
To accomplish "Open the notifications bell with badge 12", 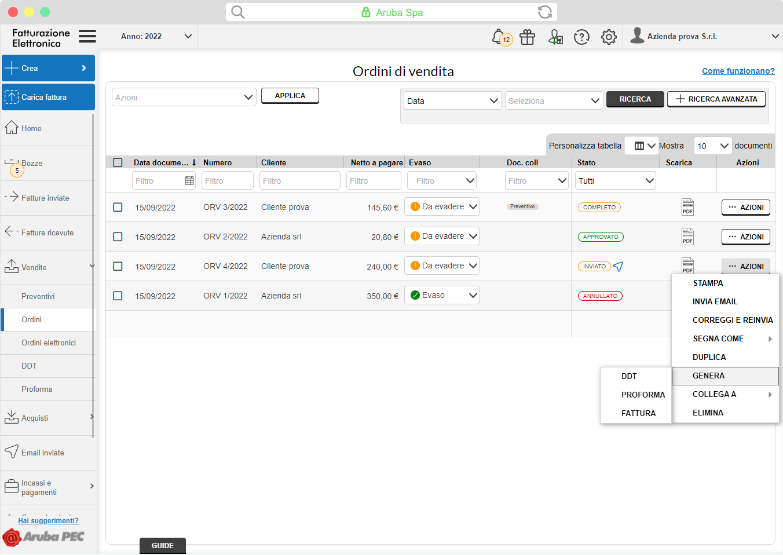I will (501, 37).
